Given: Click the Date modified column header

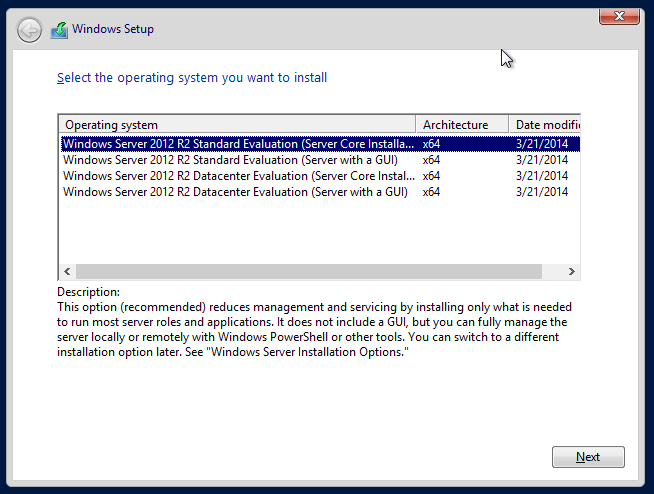Looking at the screenshot, I should point(544,125).
